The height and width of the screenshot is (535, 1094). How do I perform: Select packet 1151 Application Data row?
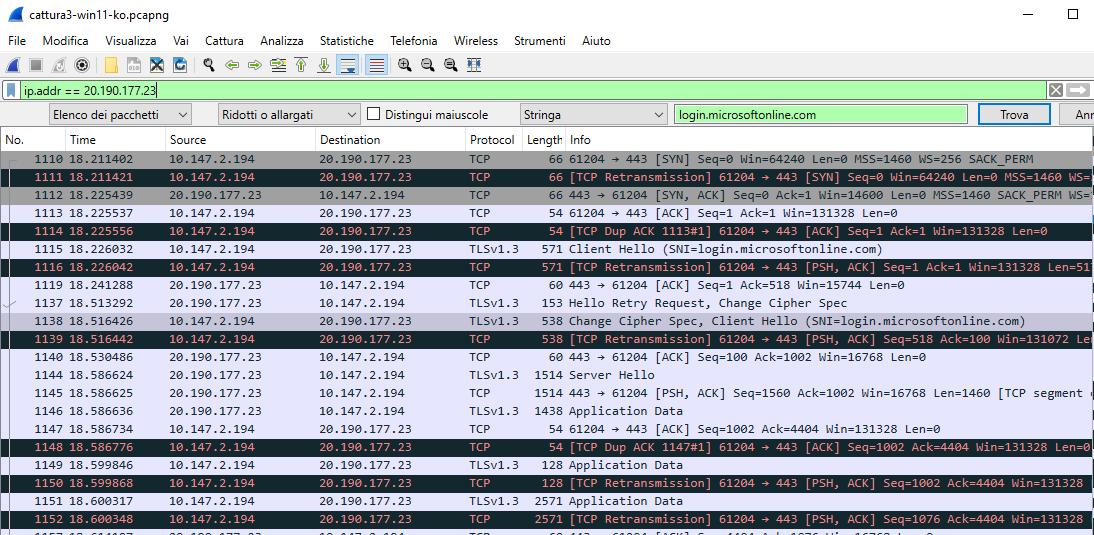point(547,501)
